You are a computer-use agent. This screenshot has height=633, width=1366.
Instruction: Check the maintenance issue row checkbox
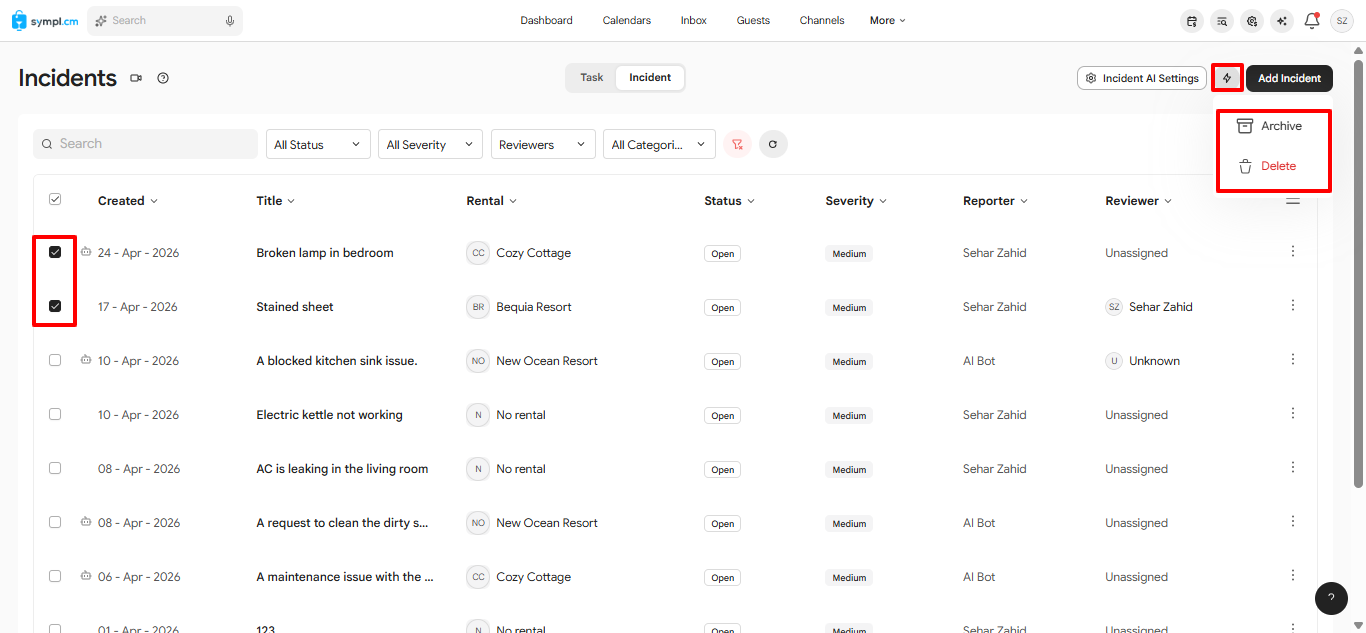click(55, 576)
